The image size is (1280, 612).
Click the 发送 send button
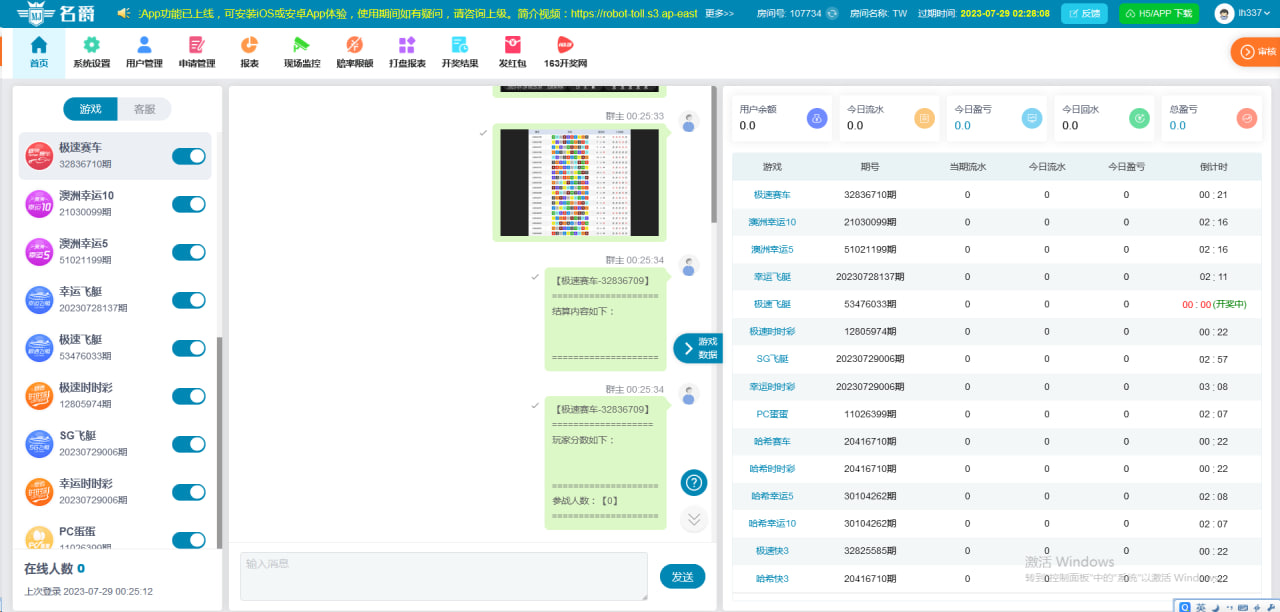[682, 577]
